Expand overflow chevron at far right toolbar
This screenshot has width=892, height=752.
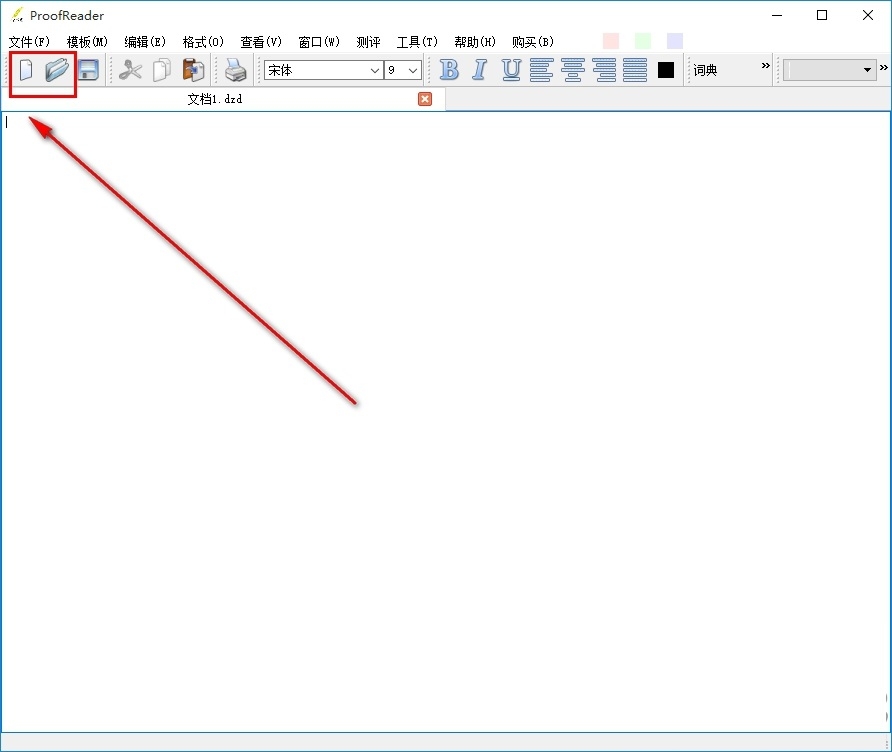[x=883, y=68]
